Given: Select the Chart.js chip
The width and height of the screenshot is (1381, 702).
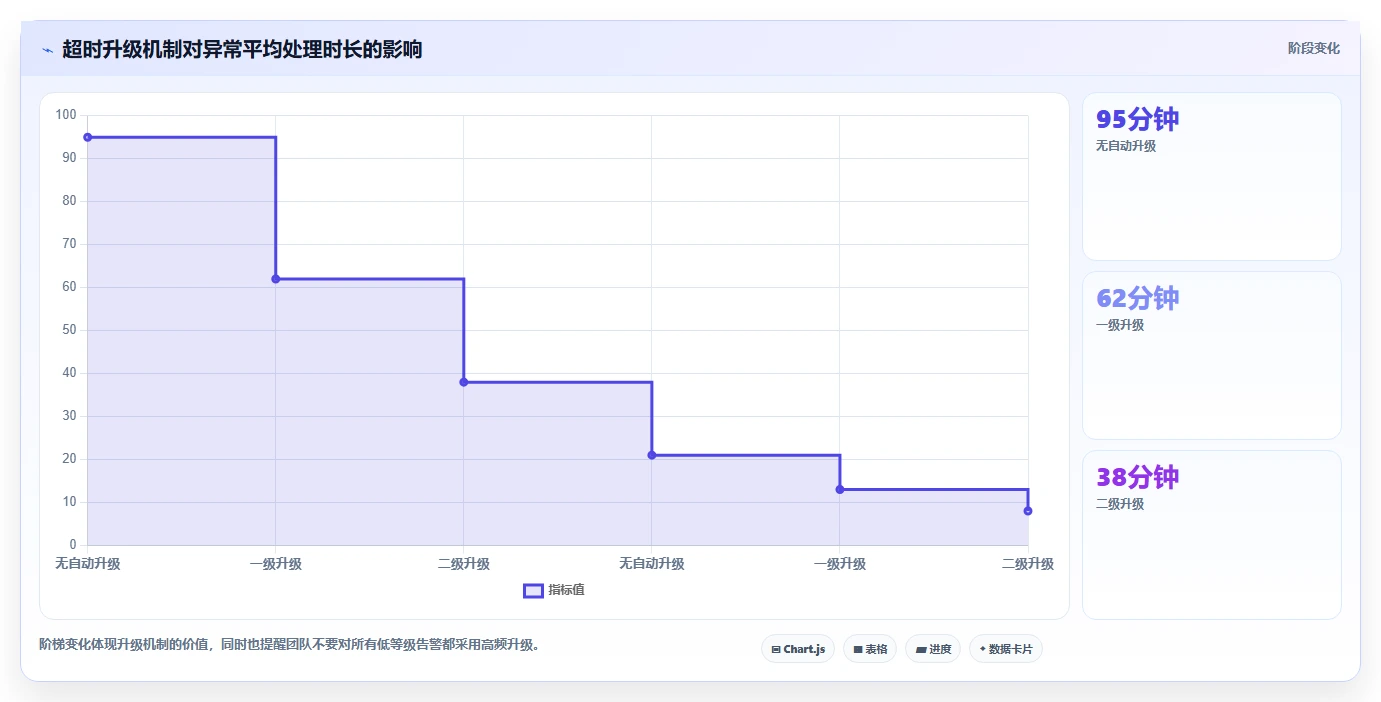Looking at the screenshot, I should coord(798,649).
